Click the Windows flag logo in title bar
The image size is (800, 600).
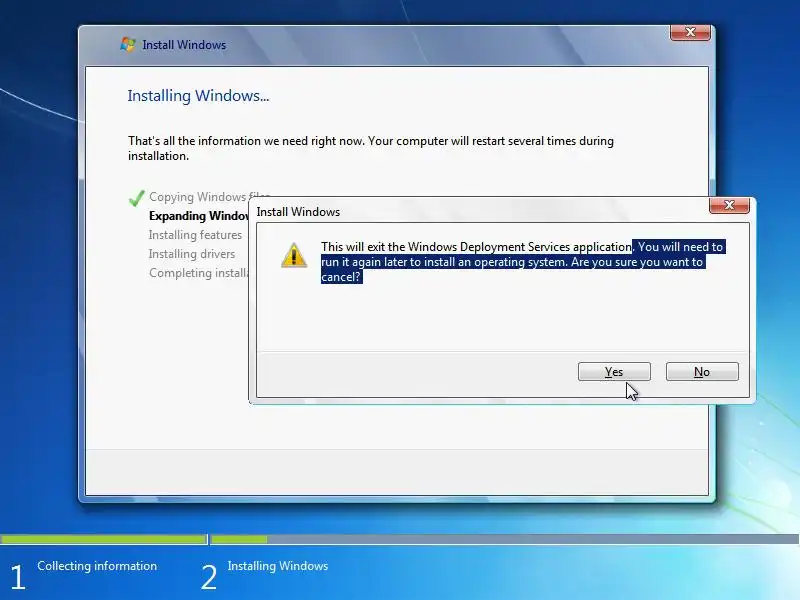128,44
